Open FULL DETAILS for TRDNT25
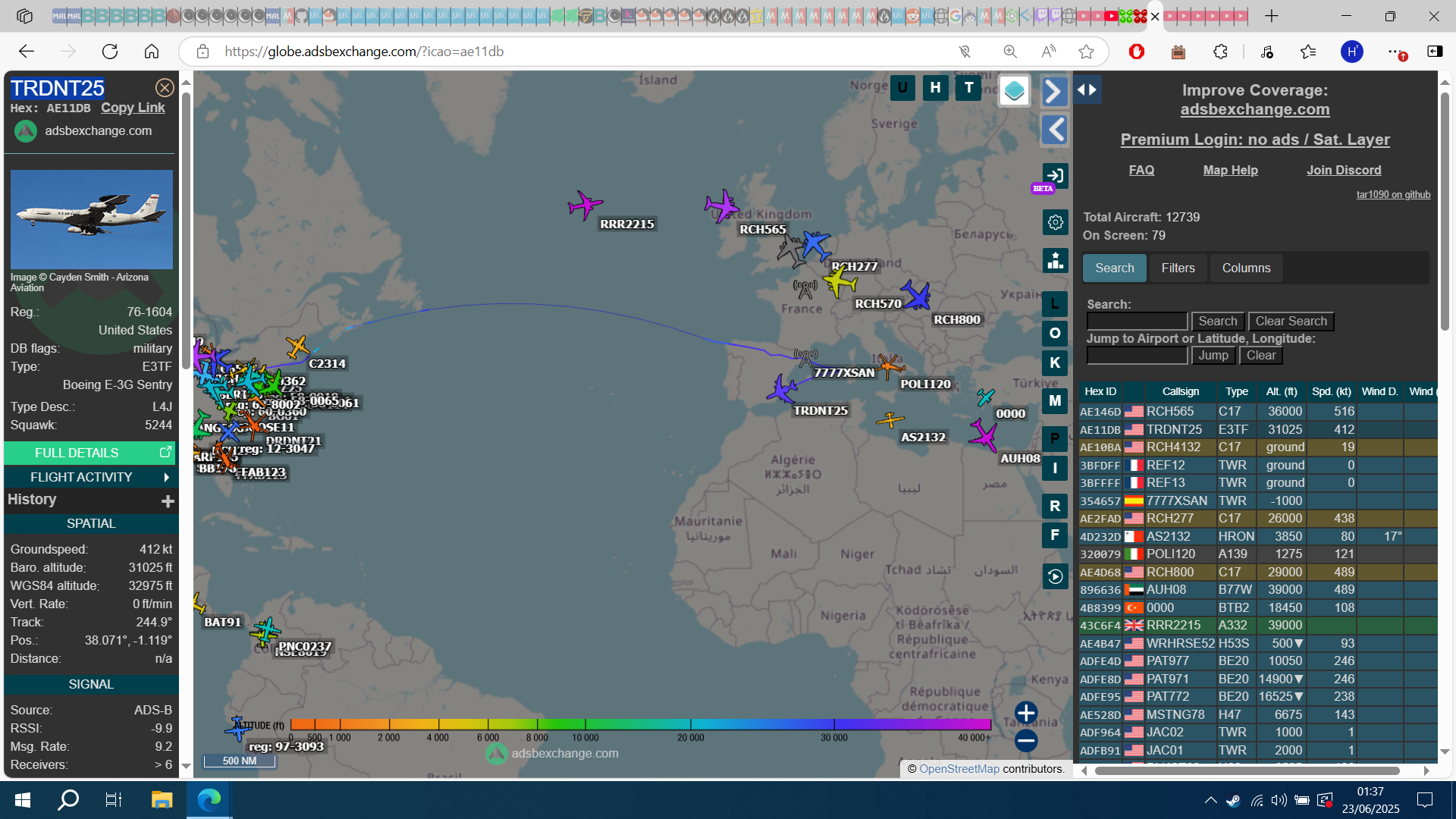This screenshot has width=1456, height=819. pos(90,453)
